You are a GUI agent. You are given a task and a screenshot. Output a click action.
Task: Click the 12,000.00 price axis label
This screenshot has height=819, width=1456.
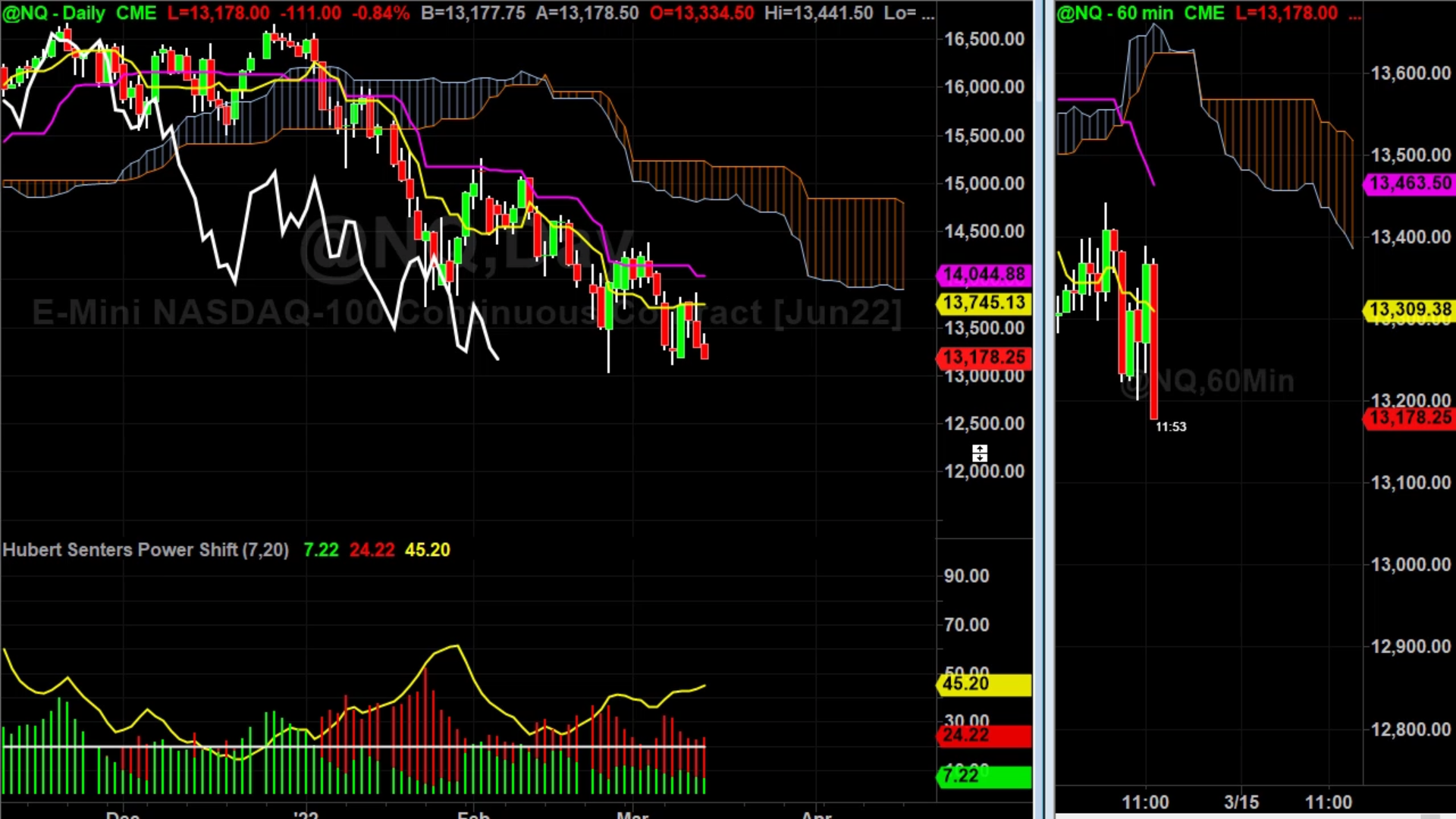pos(984,472)
